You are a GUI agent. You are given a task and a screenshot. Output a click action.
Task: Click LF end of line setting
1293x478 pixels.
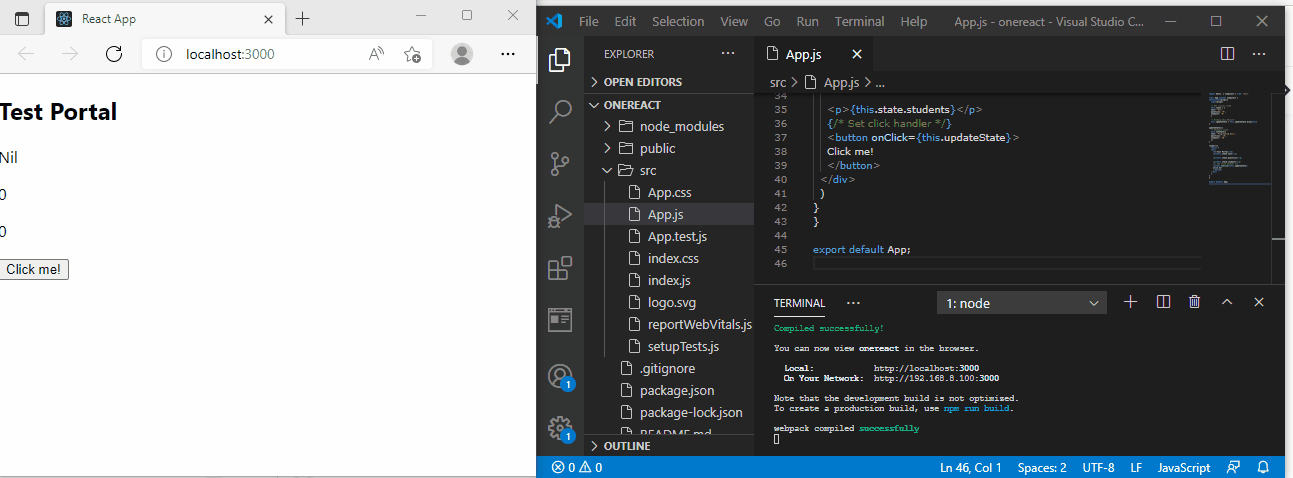click(1136, 467)
